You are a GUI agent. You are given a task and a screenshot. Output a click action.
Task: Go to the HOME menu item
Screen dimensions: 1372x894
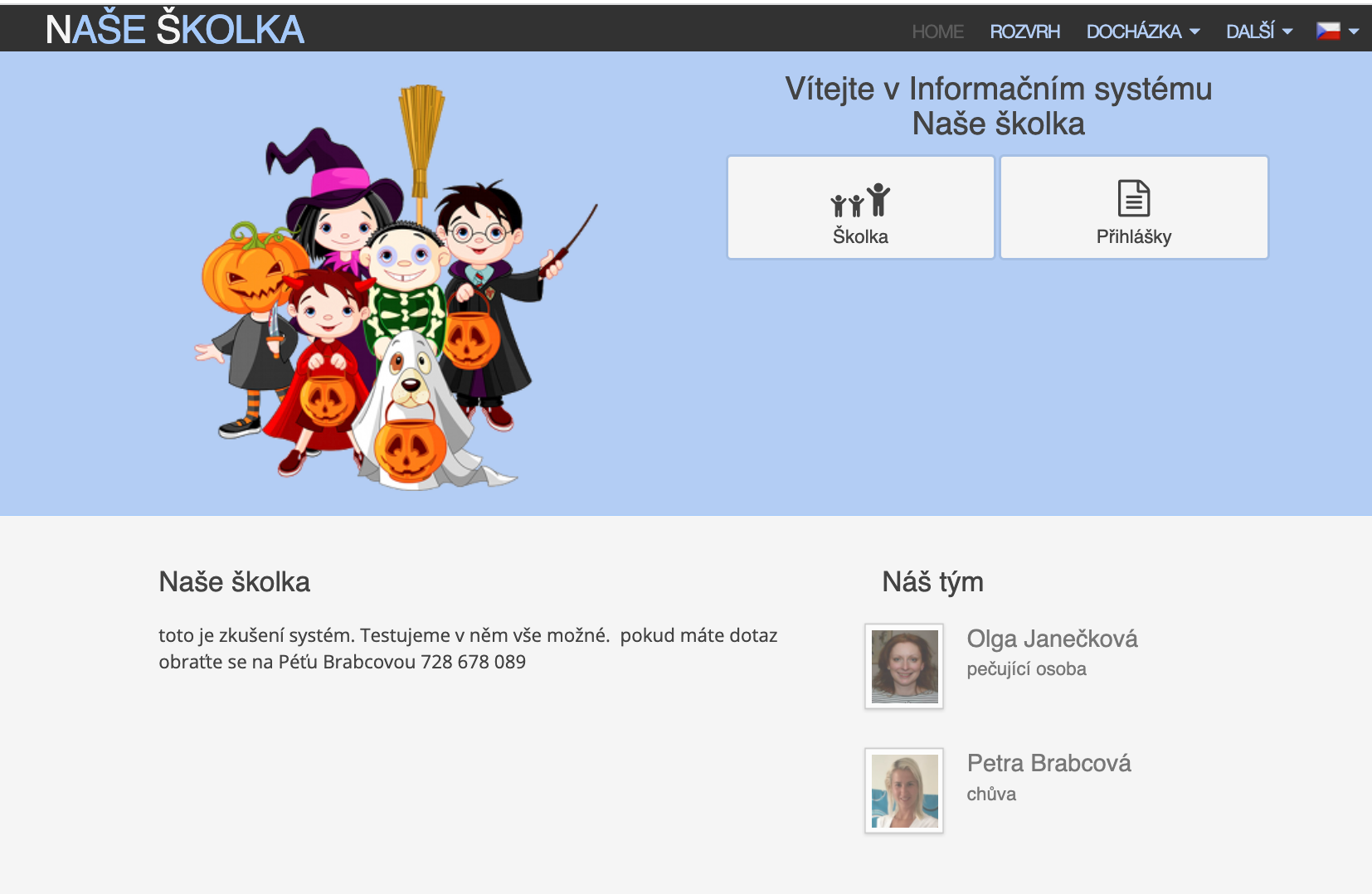[x=937, y=32]
